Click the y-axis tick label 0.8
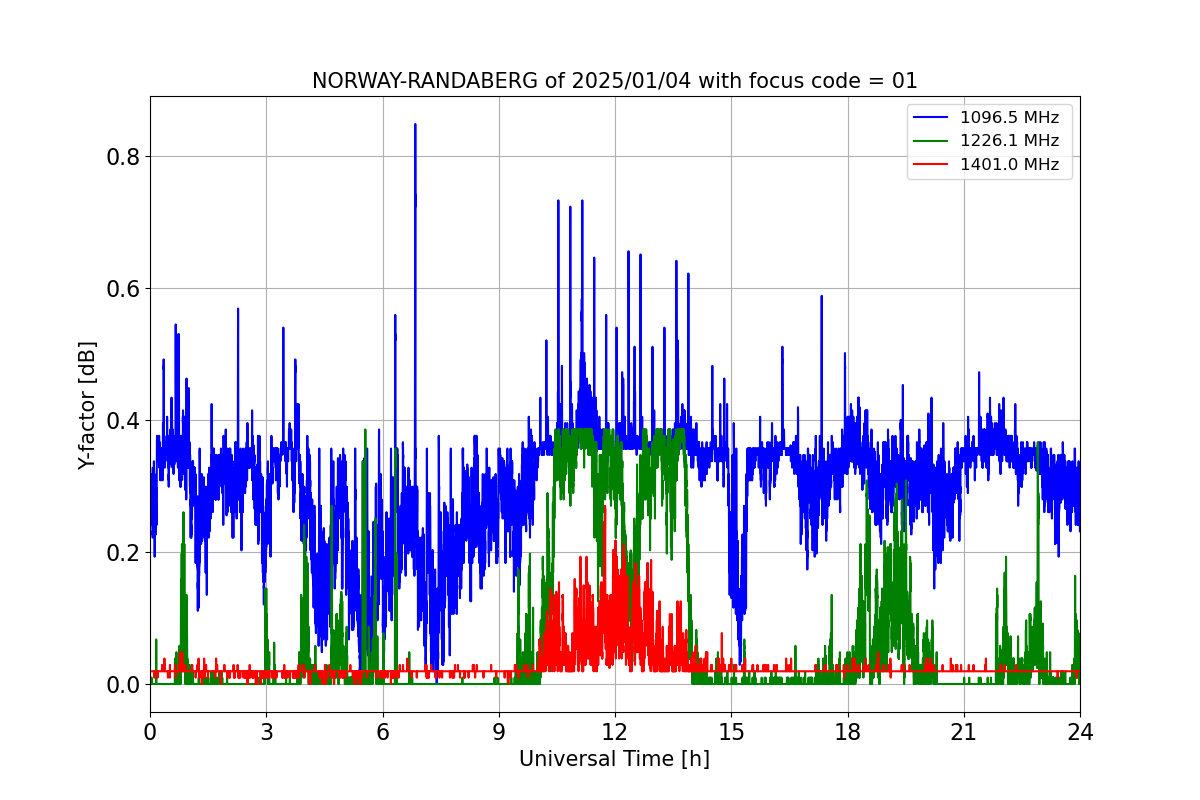The height and width of the screenshot is (800, 1200). [123, 157]
